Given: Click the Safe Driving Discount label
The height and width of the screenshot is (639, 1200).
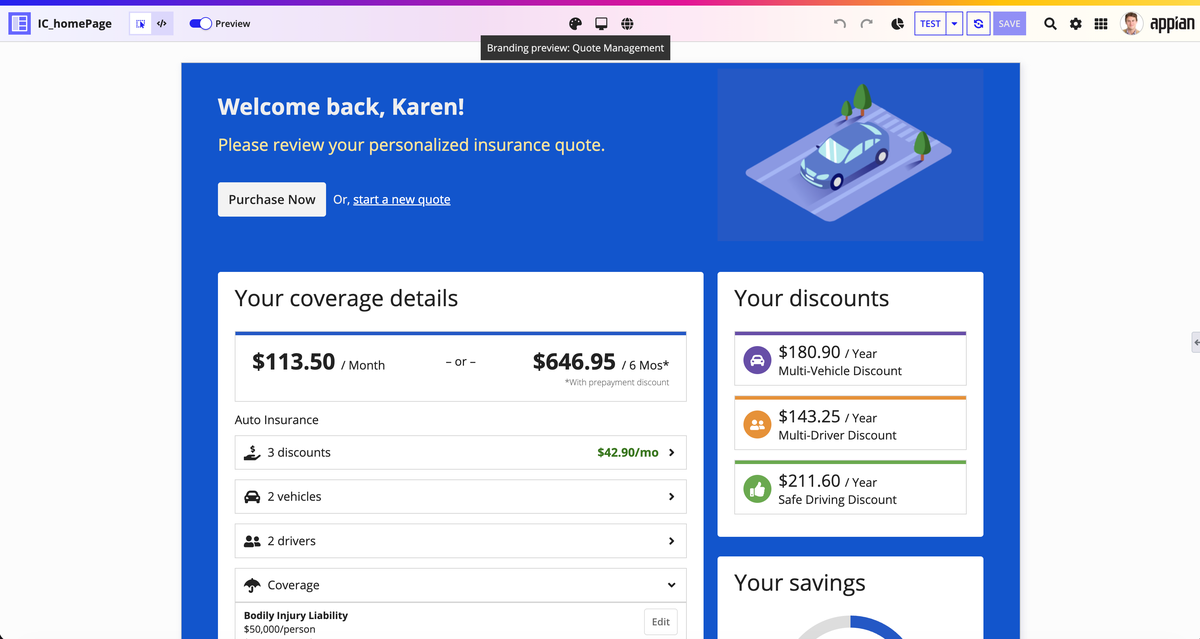Looking at the screenshot, I should pos(838,500).
